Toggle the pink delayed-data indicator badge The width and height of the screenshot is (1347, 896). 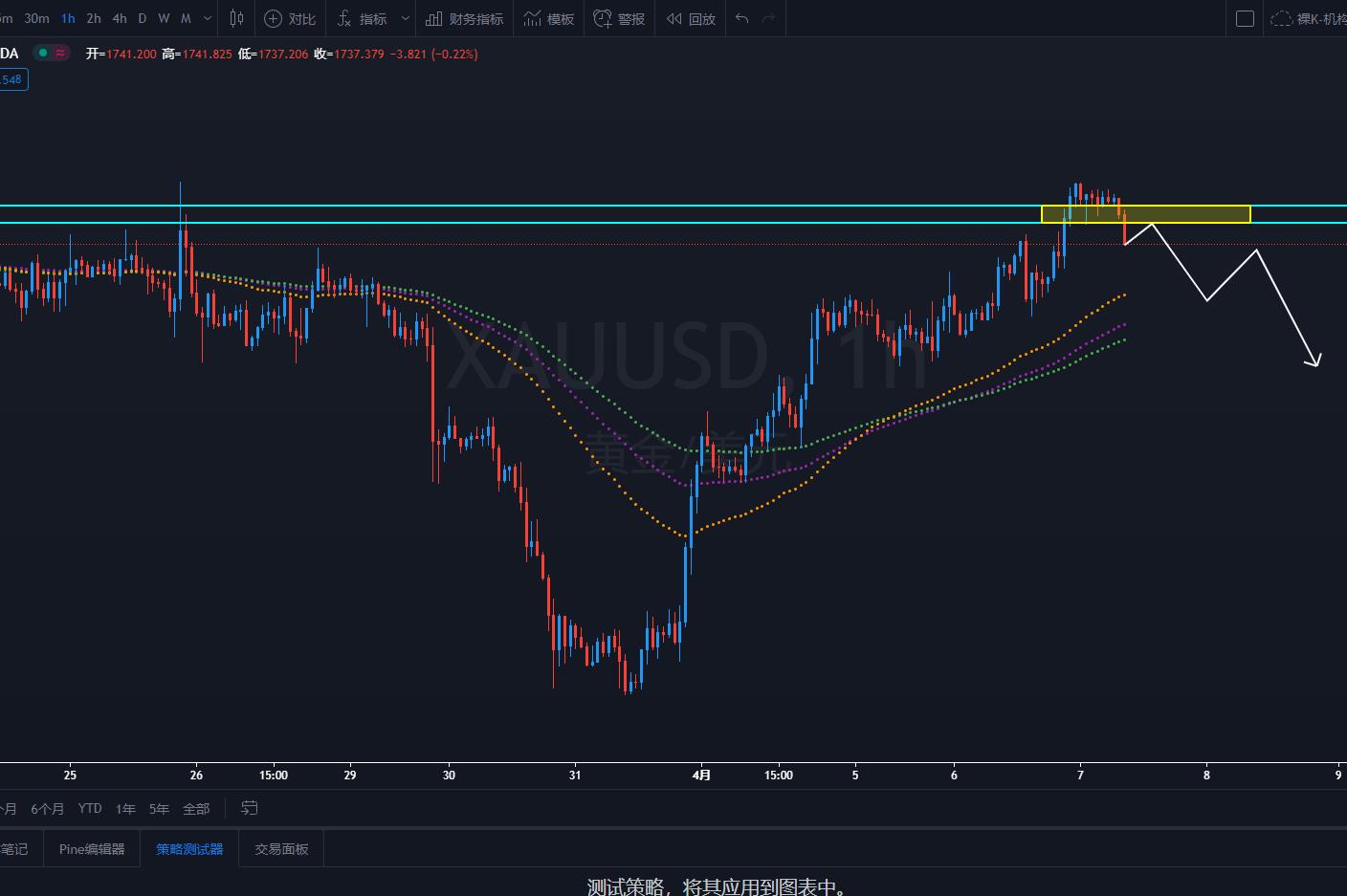pyautogui.click(x=60, y=54)
